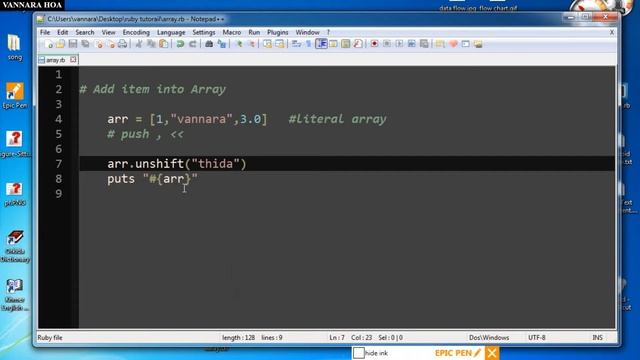
Task: Save the file using the Save disk icon
Action: 73,44
